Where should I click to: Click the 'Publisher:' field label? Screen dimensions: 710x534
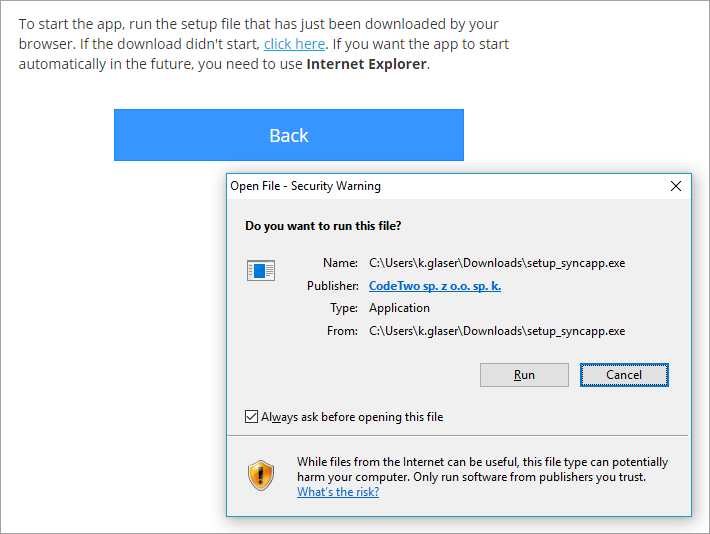[332, 286]
